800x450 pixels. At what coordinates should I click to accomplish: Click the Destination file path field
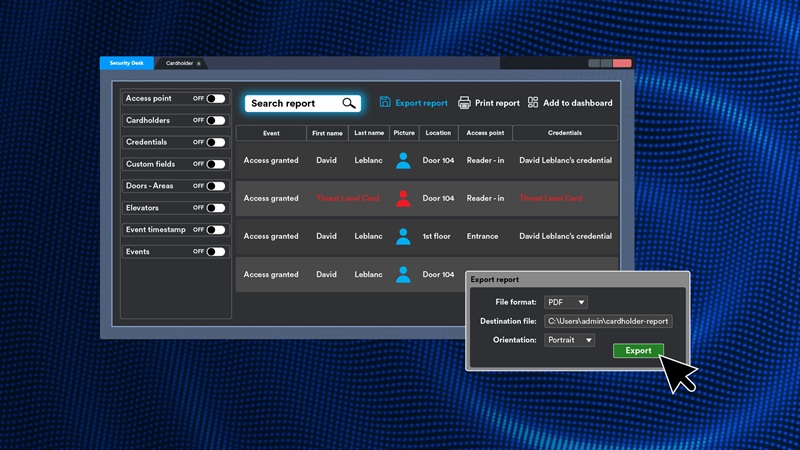point(608,321)
